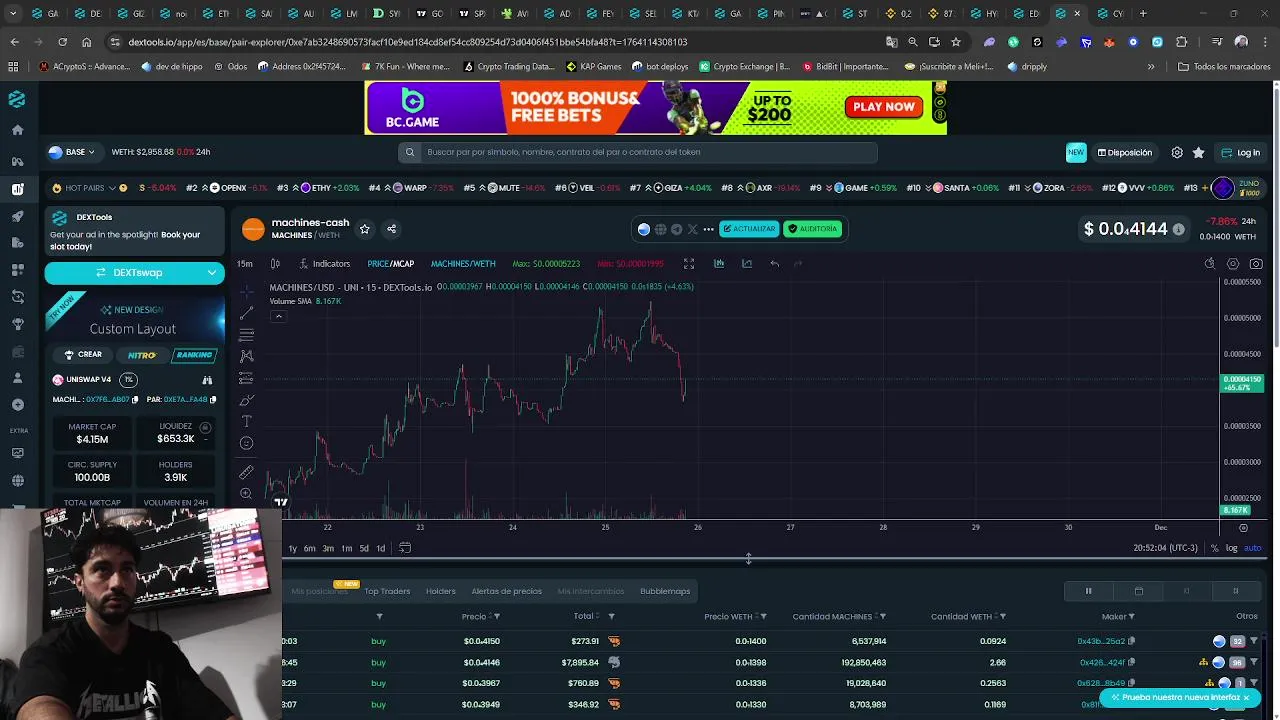Filter trades by Cantidad MACHINES column

pyautogui.click(x=883, y=617)
